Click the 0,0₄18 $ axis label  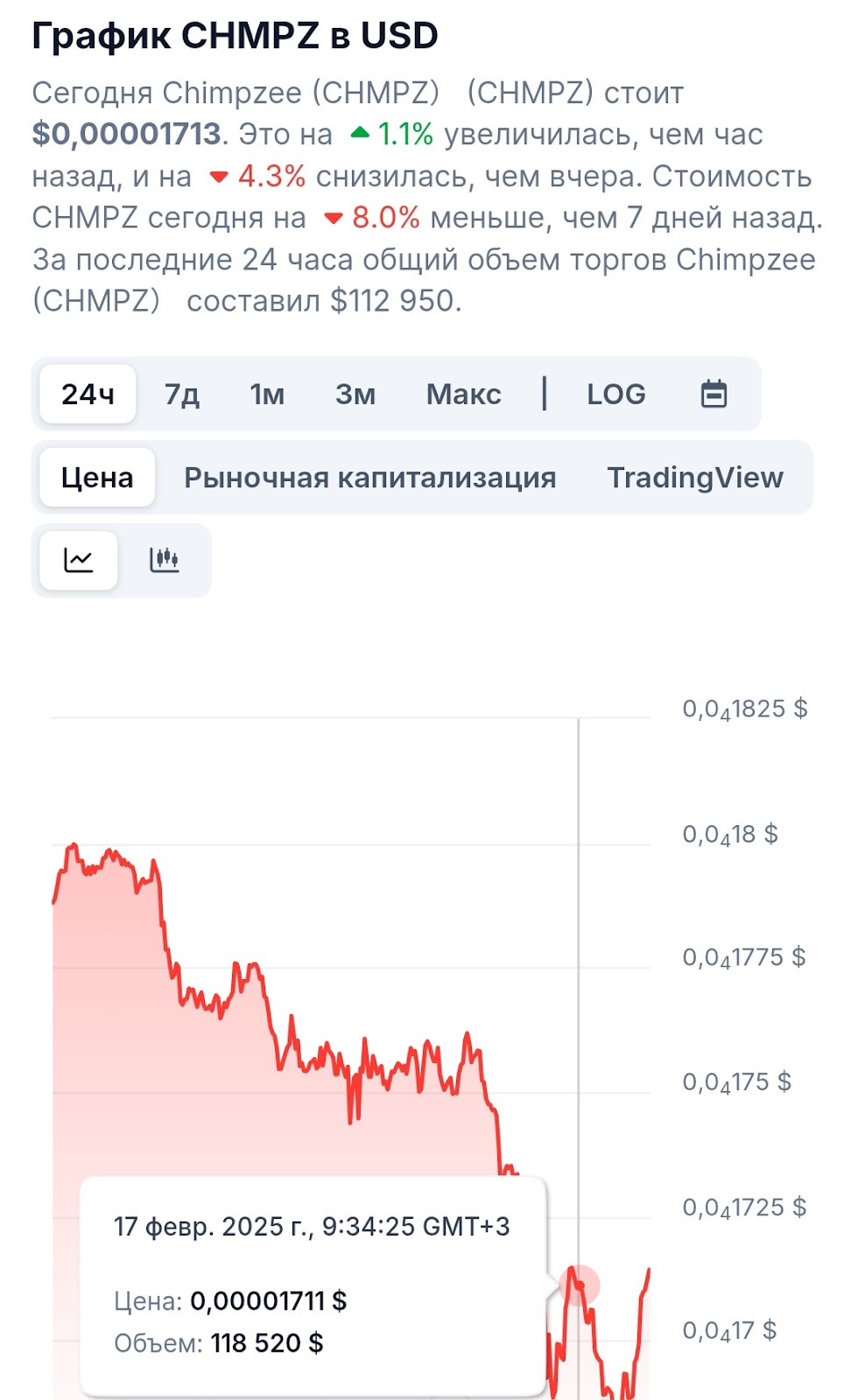point(730,835)
